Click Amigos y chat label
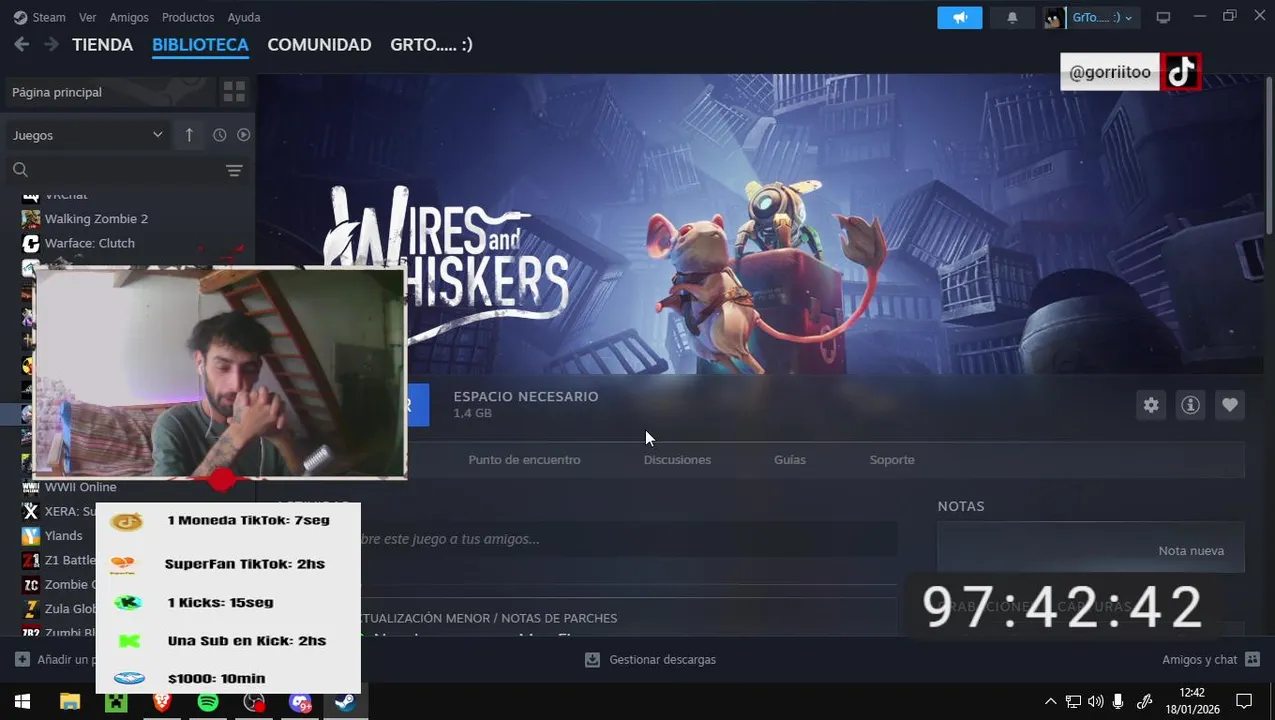This screenshot has width=1275, height=720. pos(1199,660)
